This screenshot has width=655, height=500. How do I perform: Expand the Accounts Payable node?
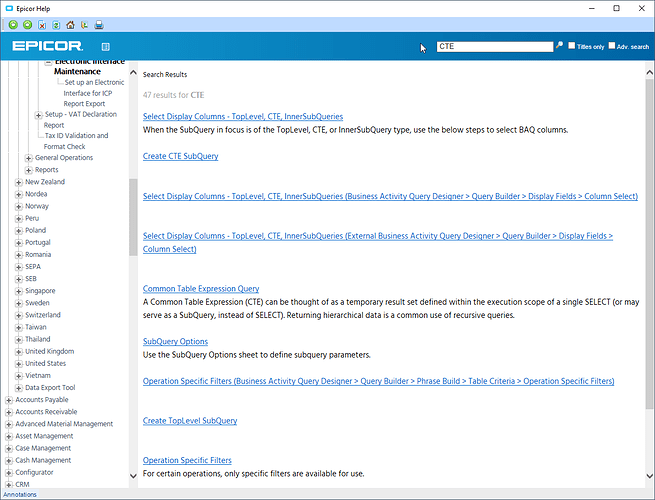pyautogui.click(x=8, y=400)
